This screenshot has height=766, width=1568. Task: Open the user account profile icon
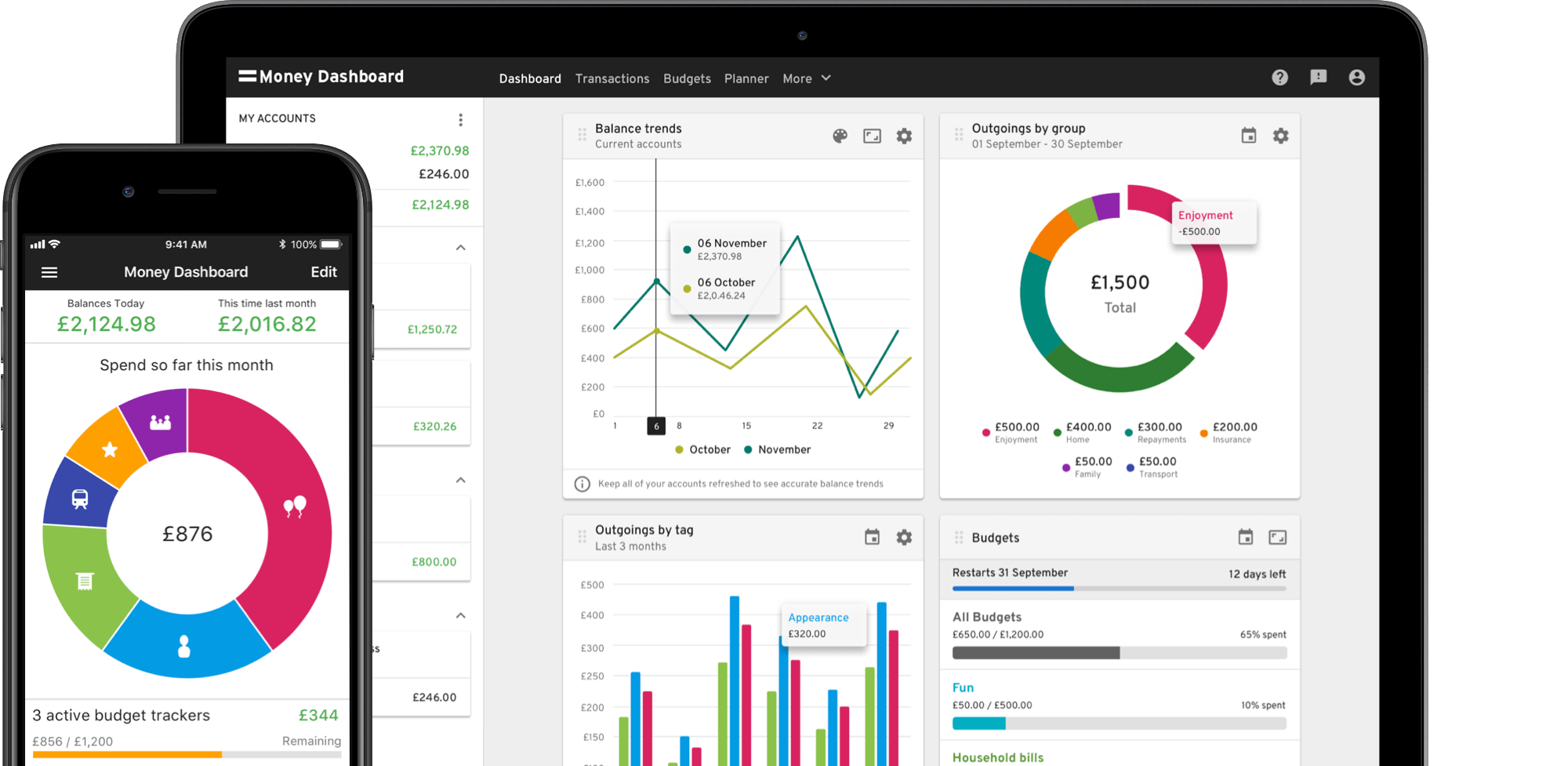pyautogui.click(x=1356, y=78)
